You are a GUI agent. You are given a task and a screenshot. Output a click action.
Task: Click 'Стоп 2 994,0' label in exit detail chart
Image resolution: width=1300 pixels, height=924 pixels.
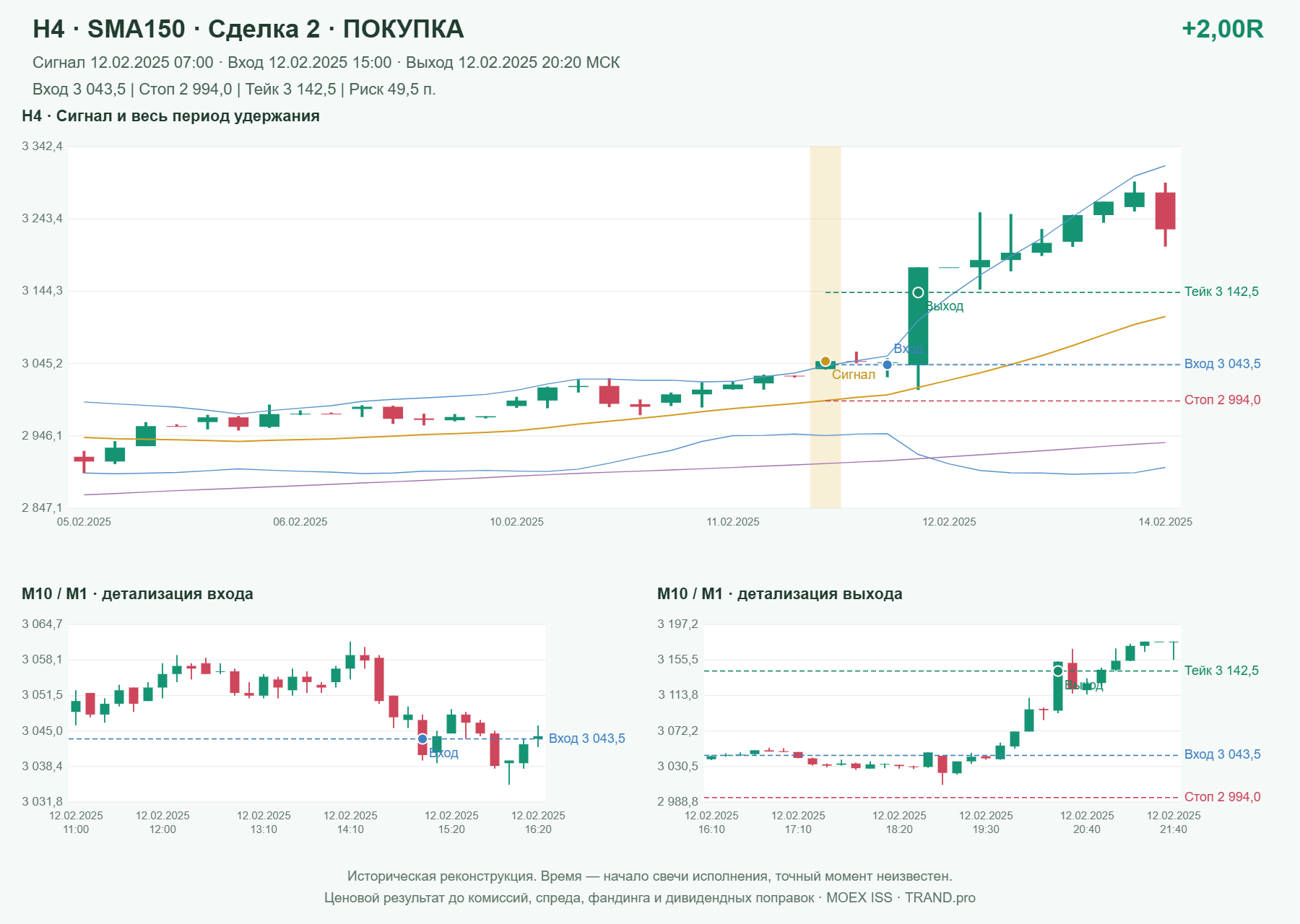pyautogui.click(x=1222, y=797)
